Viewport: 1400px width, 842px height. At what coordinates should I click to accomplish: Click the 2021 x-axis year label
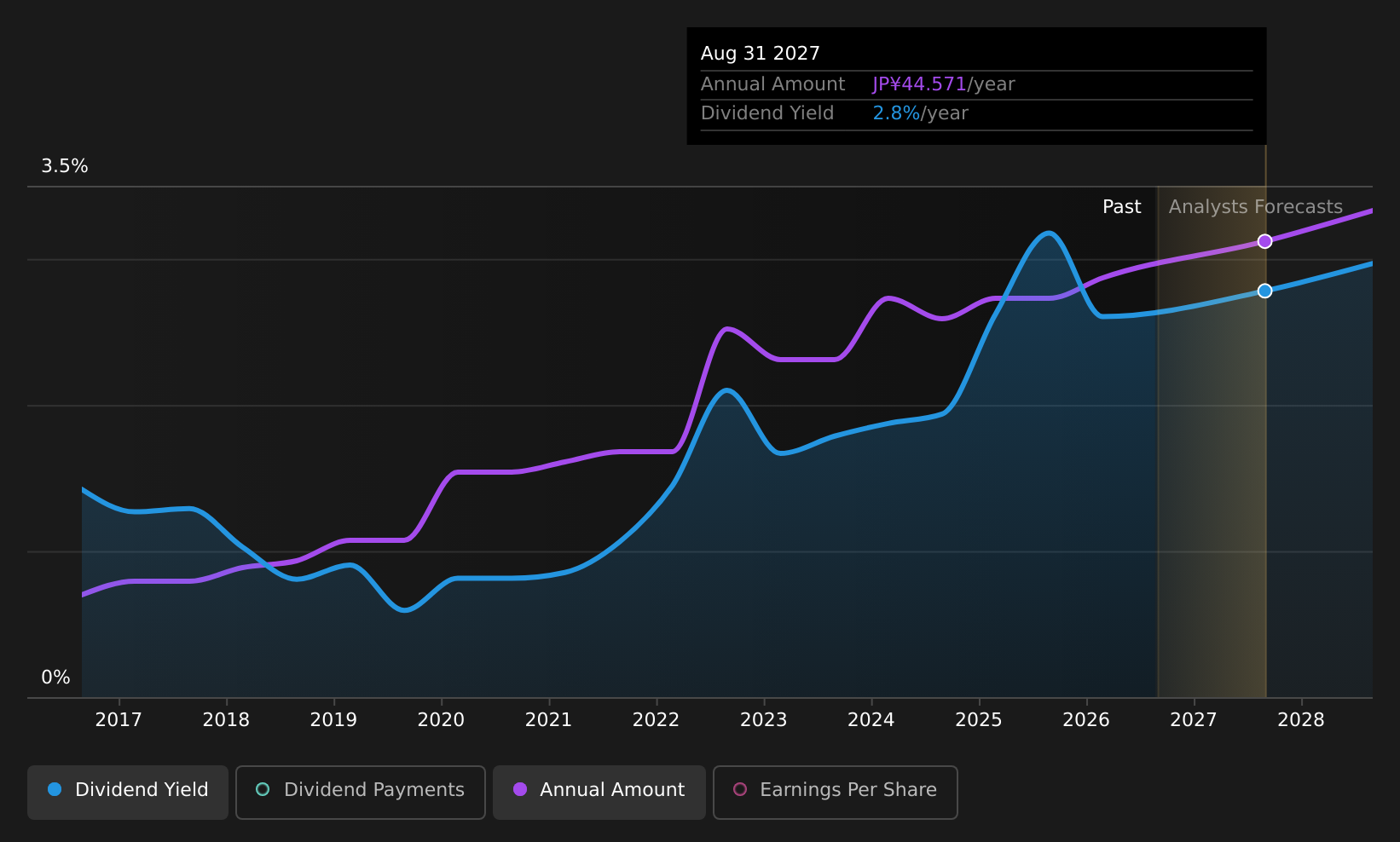click(548, 720)
